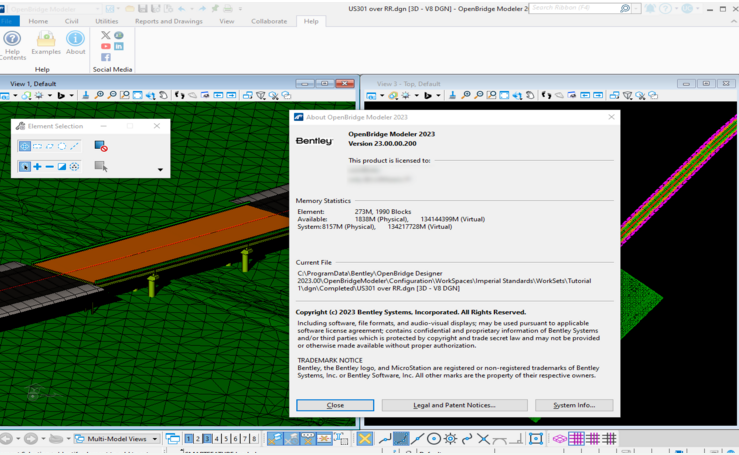Click Disable Handles icon in Element Selection
This screenshot has height=455, width=739.
click(x=101, y=146)
